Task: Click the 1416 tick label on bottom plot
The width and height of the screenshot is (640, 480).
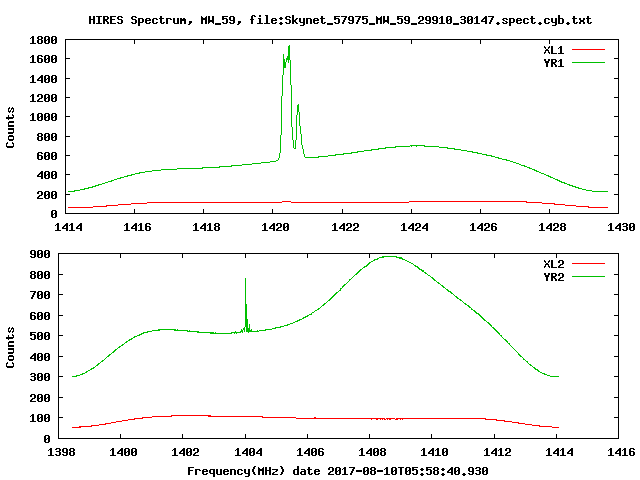Action: 621,452
